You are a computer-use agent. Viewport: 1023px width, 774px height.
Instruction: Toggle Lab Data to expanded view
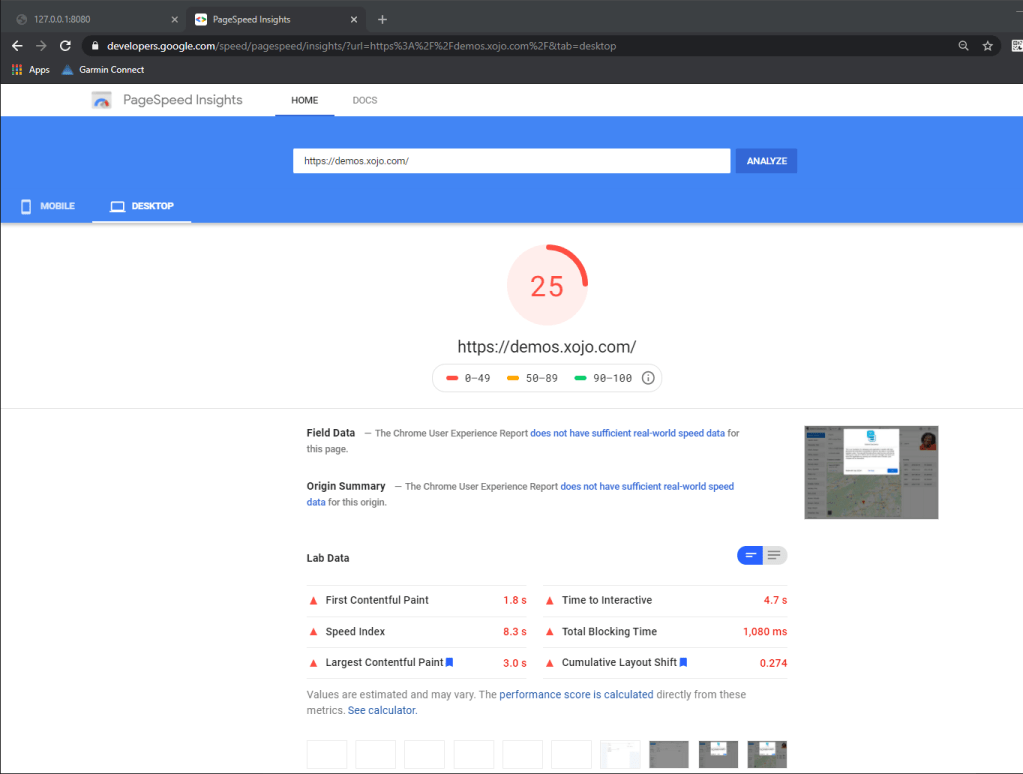pos(775,555)
